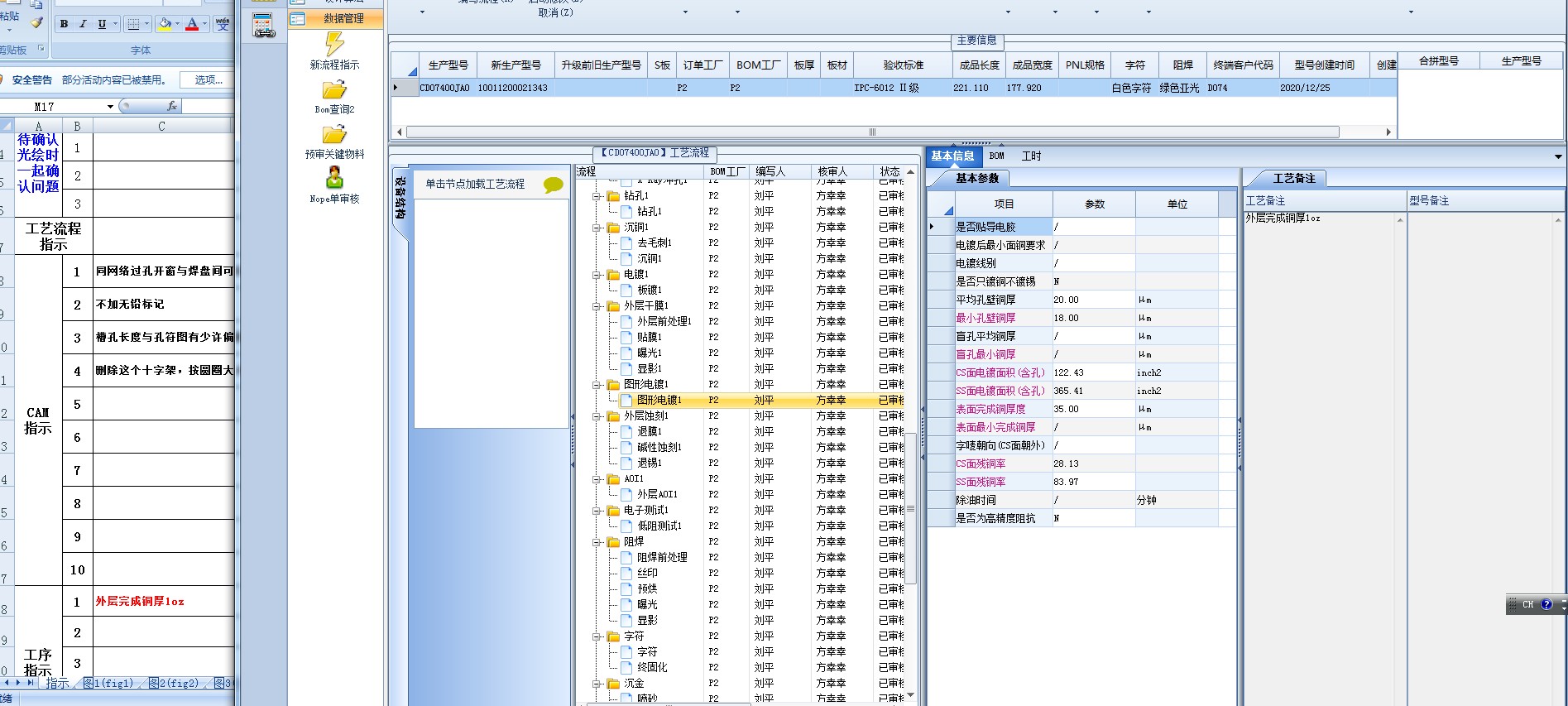The width and height of the screenshot is (1568, 706).
Task: Select the 外层AOI1 document node
Action: pos(657,494)
